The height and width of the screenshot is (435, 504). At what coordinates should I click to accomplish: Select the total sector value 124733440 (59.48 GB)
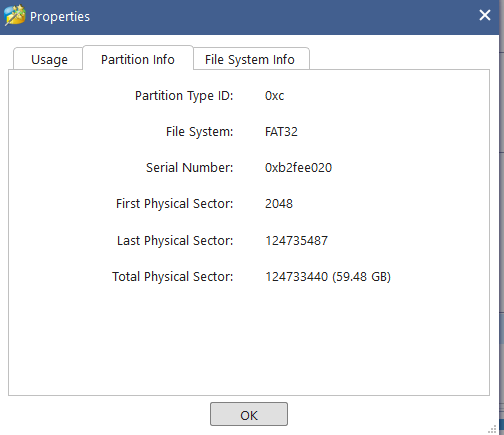[x=328, y=277]
